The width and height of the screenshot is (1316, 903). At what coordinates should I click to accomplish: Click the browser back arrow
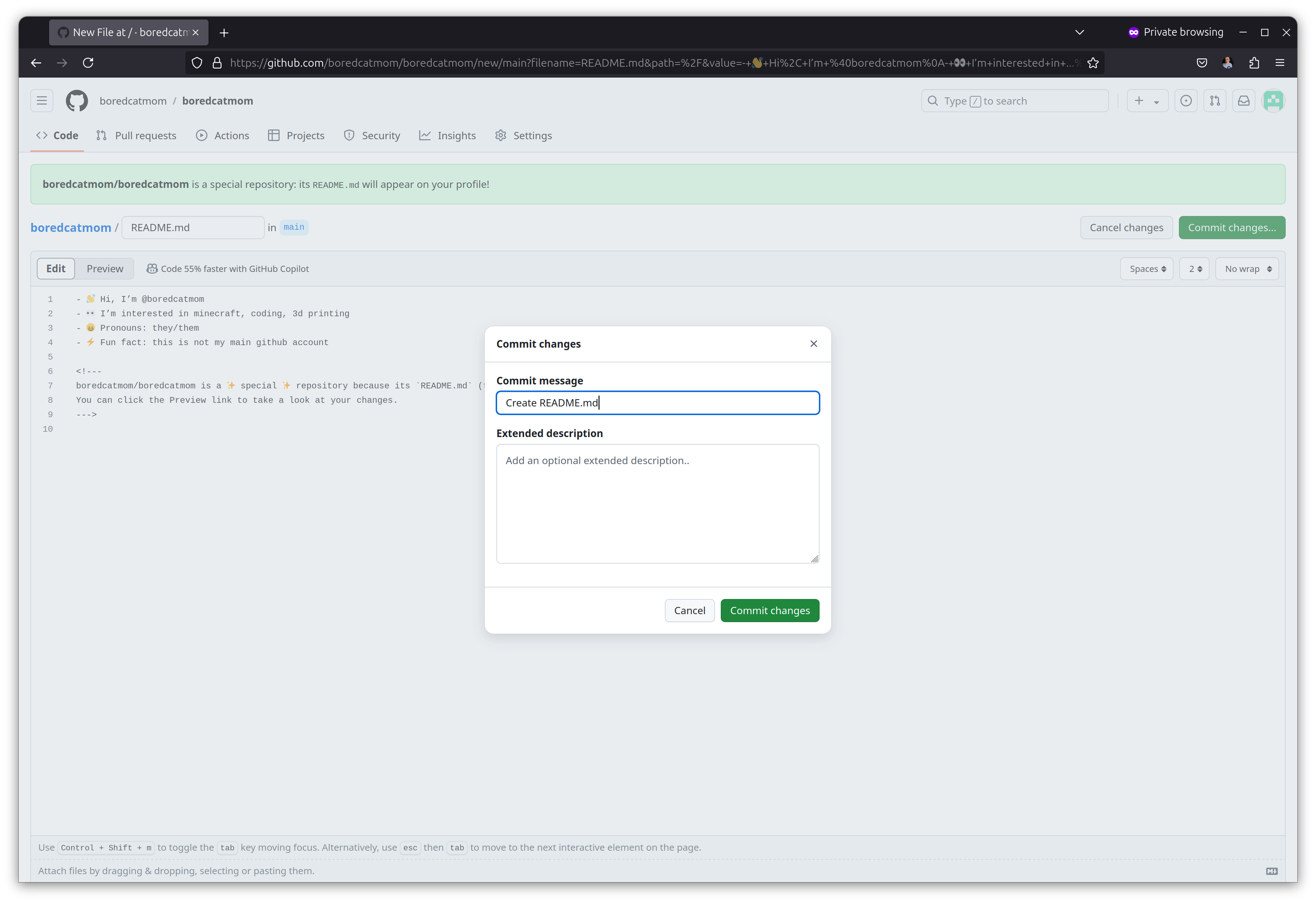coord(36,63)
